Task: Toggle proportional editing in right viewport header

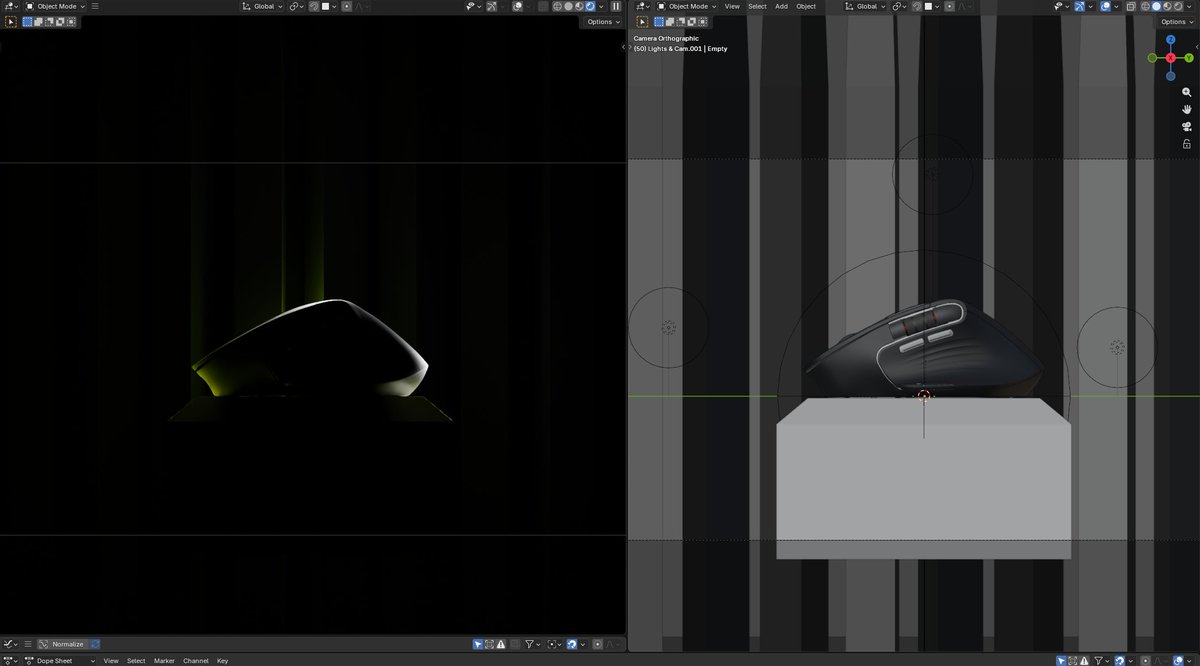Action: tap(949, 6)
